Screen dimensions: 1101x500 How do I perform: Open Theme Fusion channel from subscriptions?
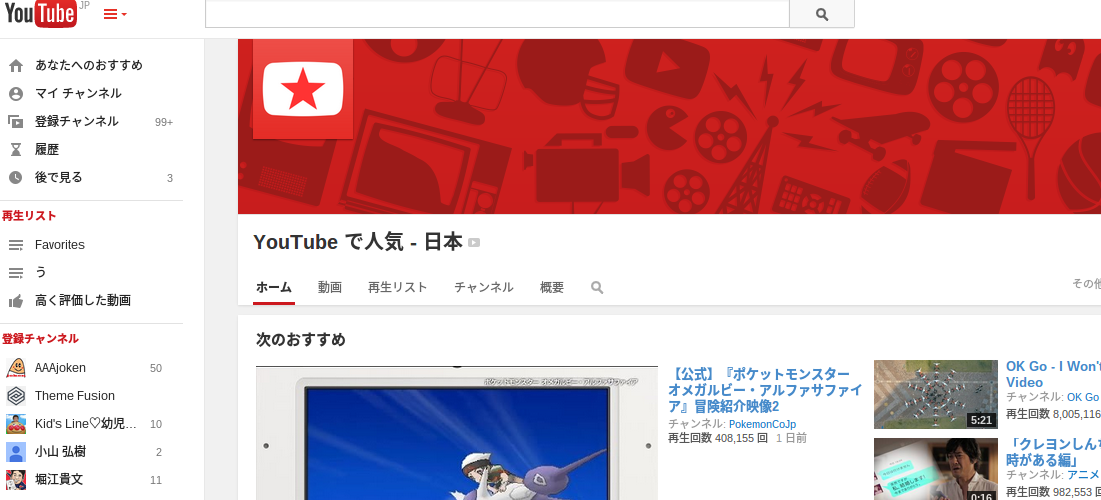pos(74,396)
